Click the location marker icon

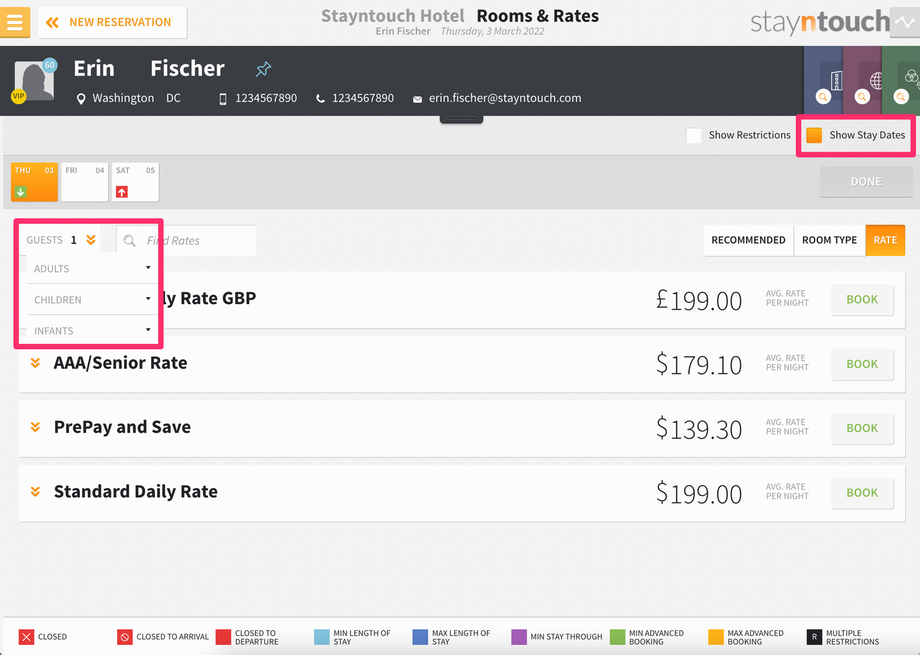click(x=81, y=99)
